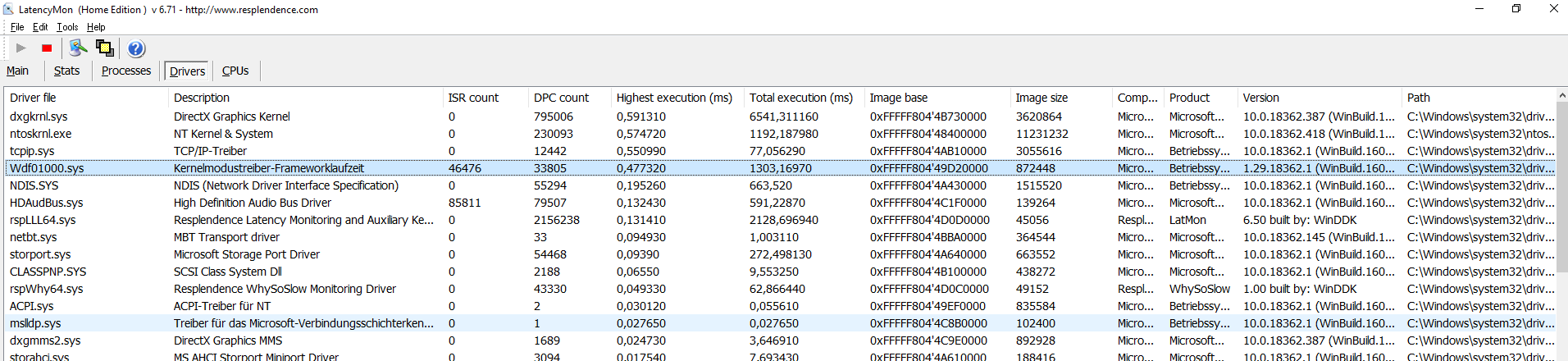
Task: Switch to the Main tab
Action: [x=17, y=71]
